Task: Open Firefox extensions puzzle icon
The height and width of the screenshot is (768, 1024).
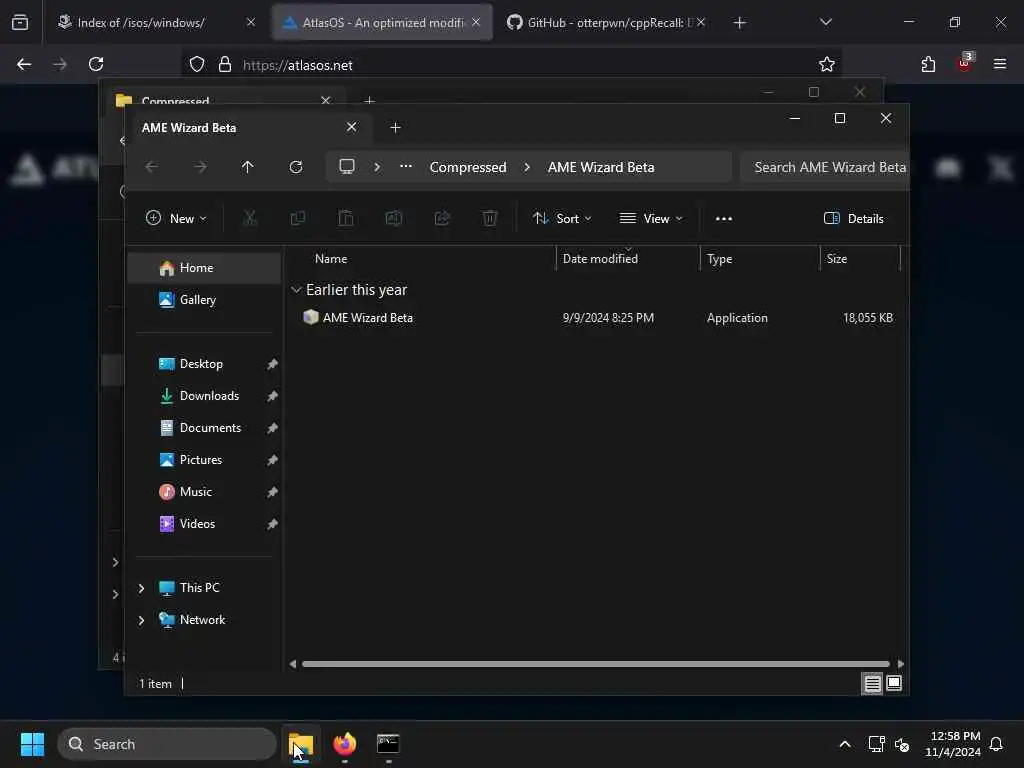Action: coord(928,64)
